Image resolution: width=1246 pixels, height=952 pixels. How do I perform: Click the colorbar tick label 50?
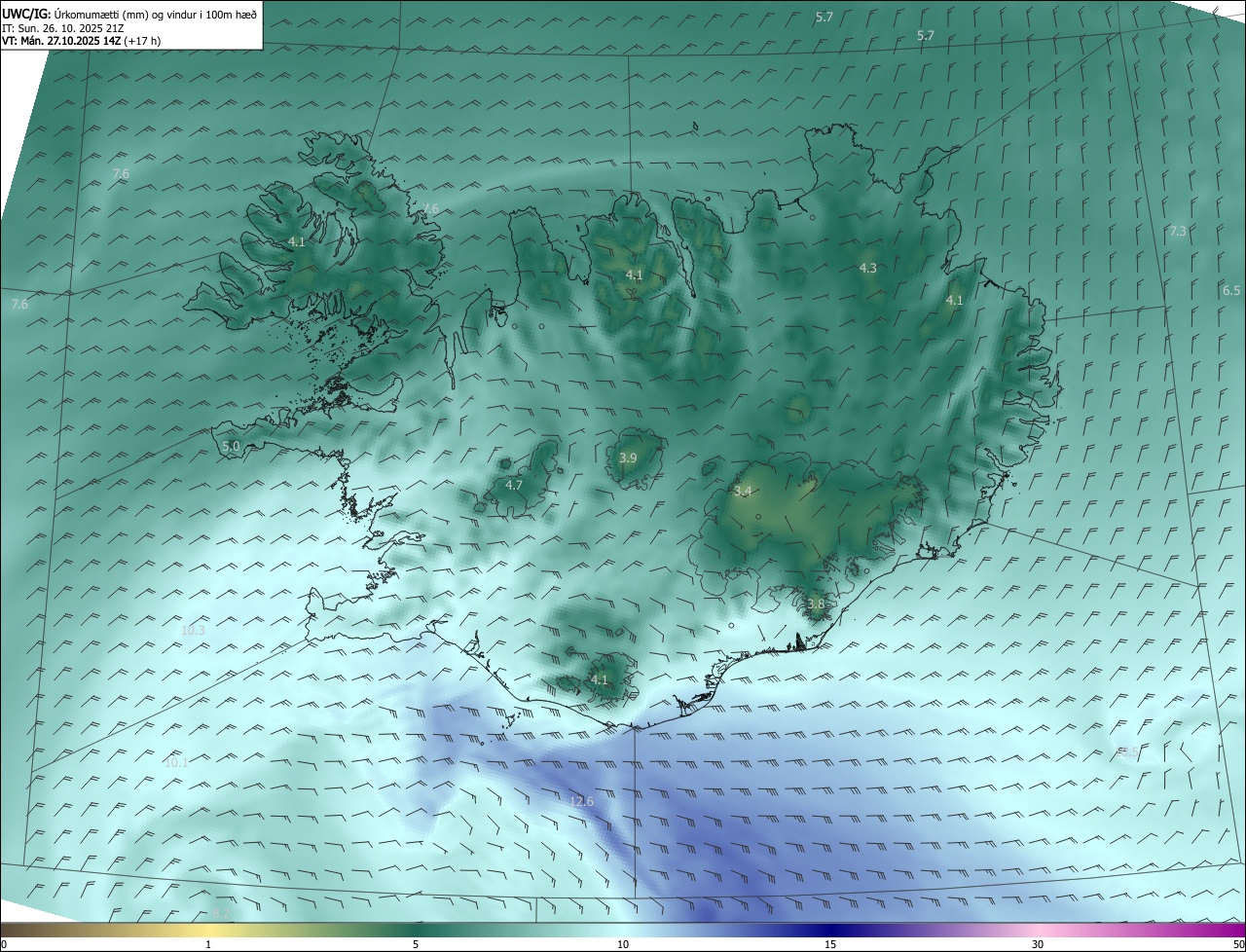(1238, 944)
